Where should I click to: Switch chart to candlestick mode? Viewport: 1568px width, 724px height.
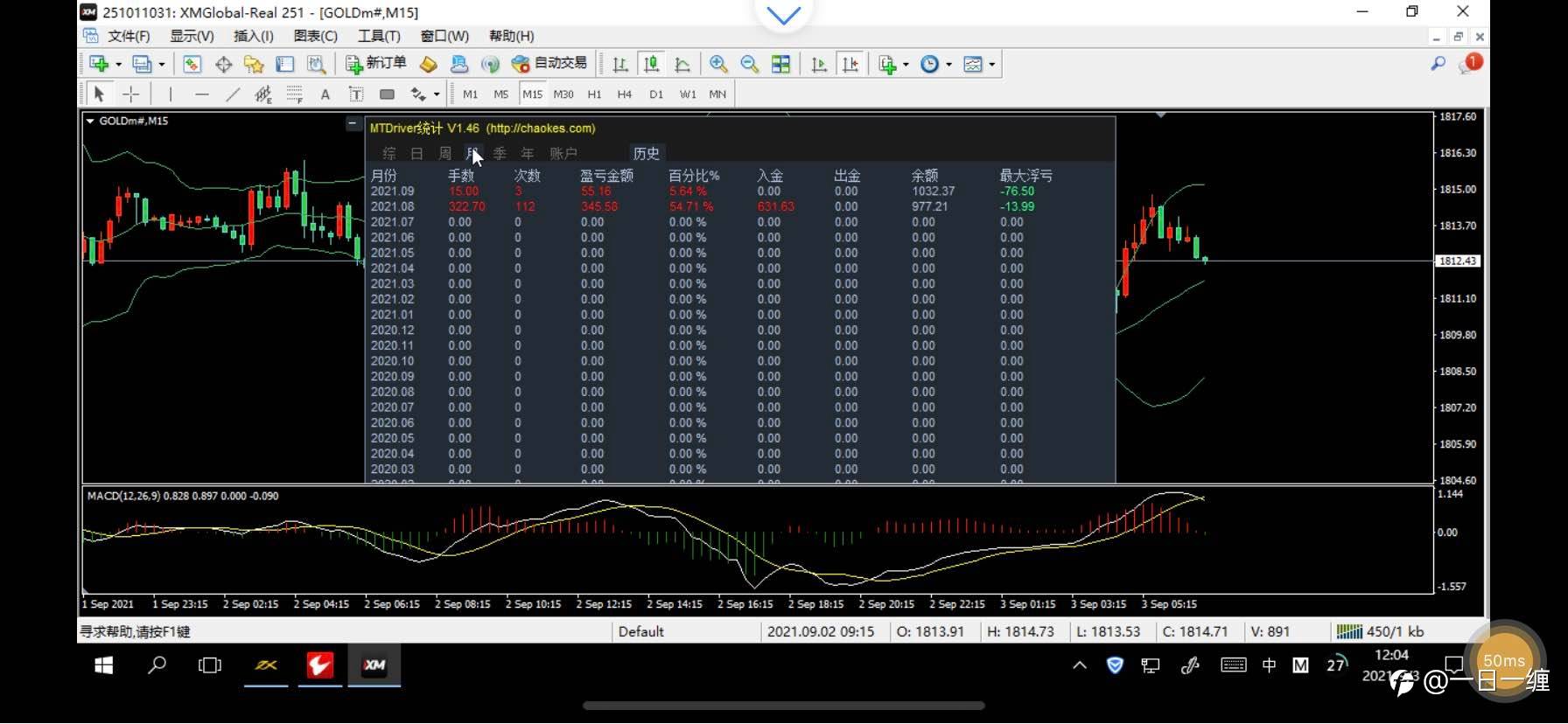(x=651, y=64)
